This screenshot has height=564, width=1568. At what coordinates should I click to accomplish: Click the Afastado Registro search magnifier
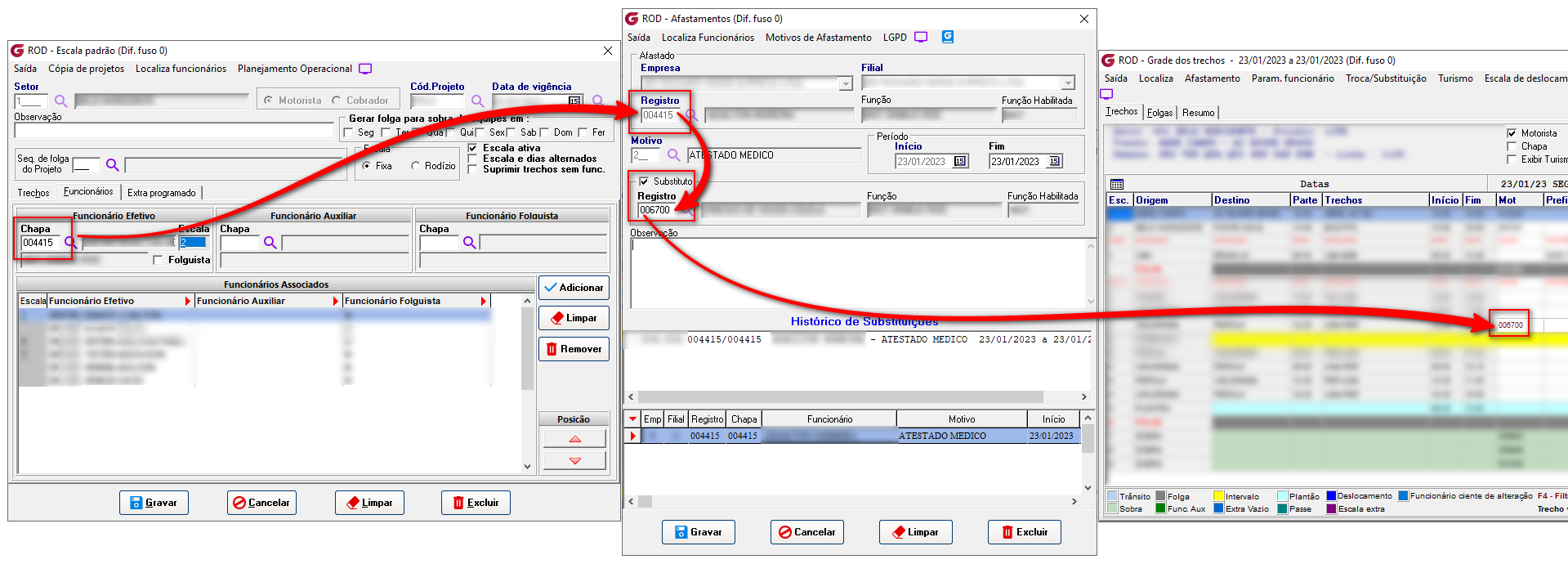[691, 115]
